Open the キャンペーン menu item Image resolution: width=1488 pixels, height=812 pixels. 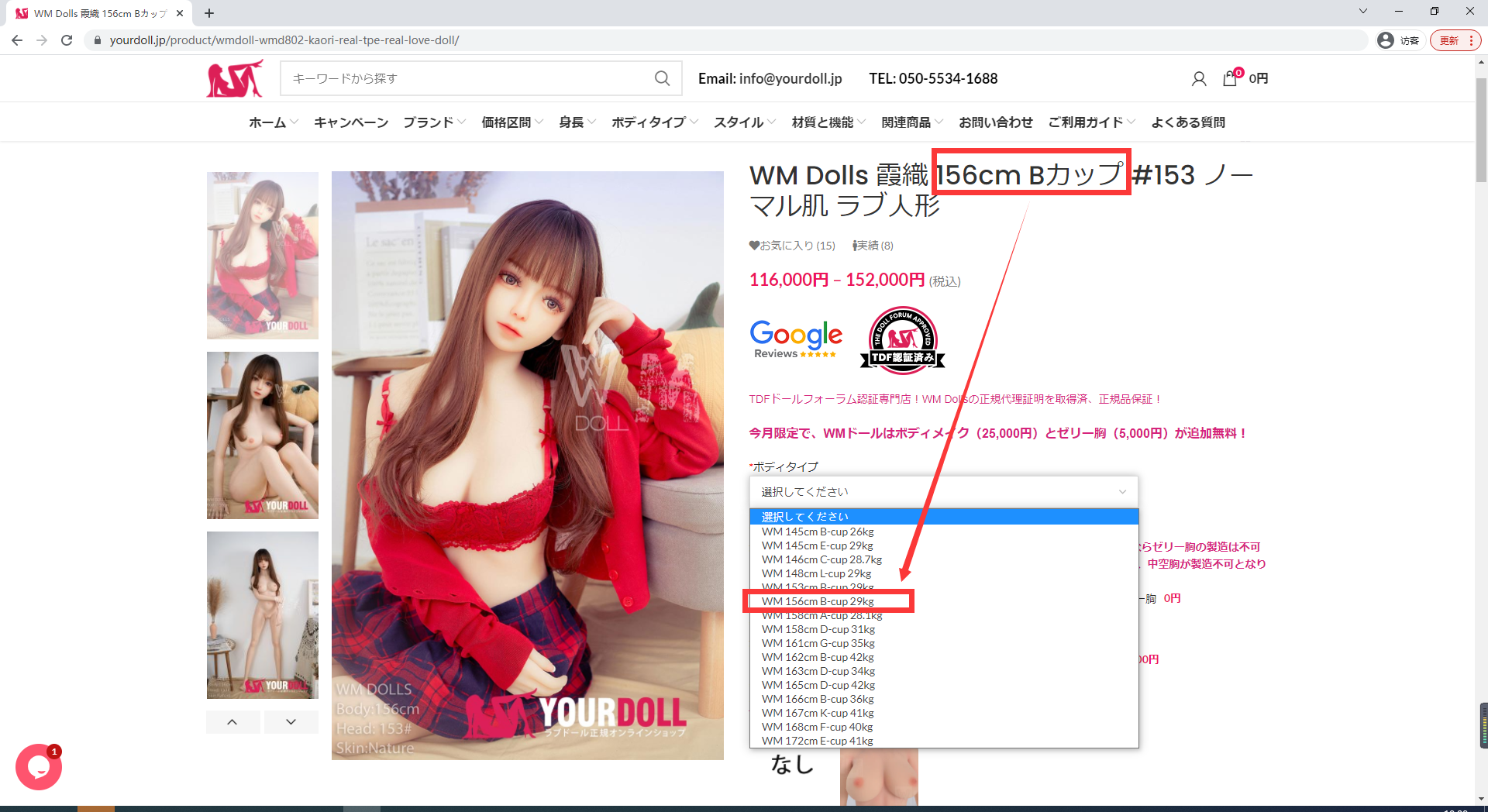(x=351, y=122)
